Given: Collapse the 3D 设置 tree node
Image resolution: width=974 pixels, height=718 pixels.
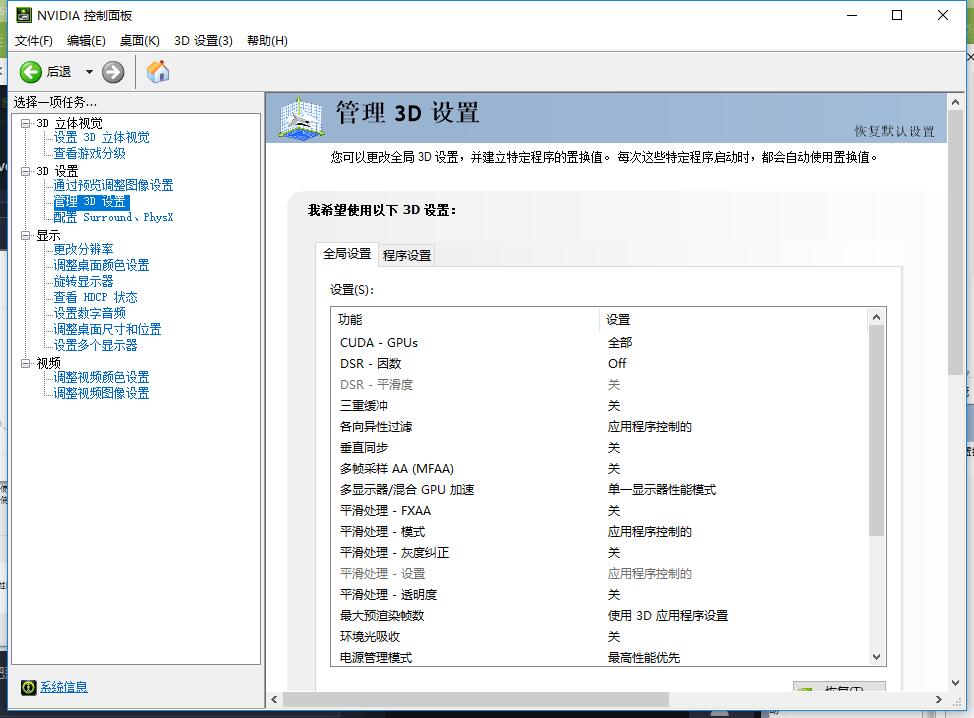Looking at the screenshot, I should tap(25, 171).
